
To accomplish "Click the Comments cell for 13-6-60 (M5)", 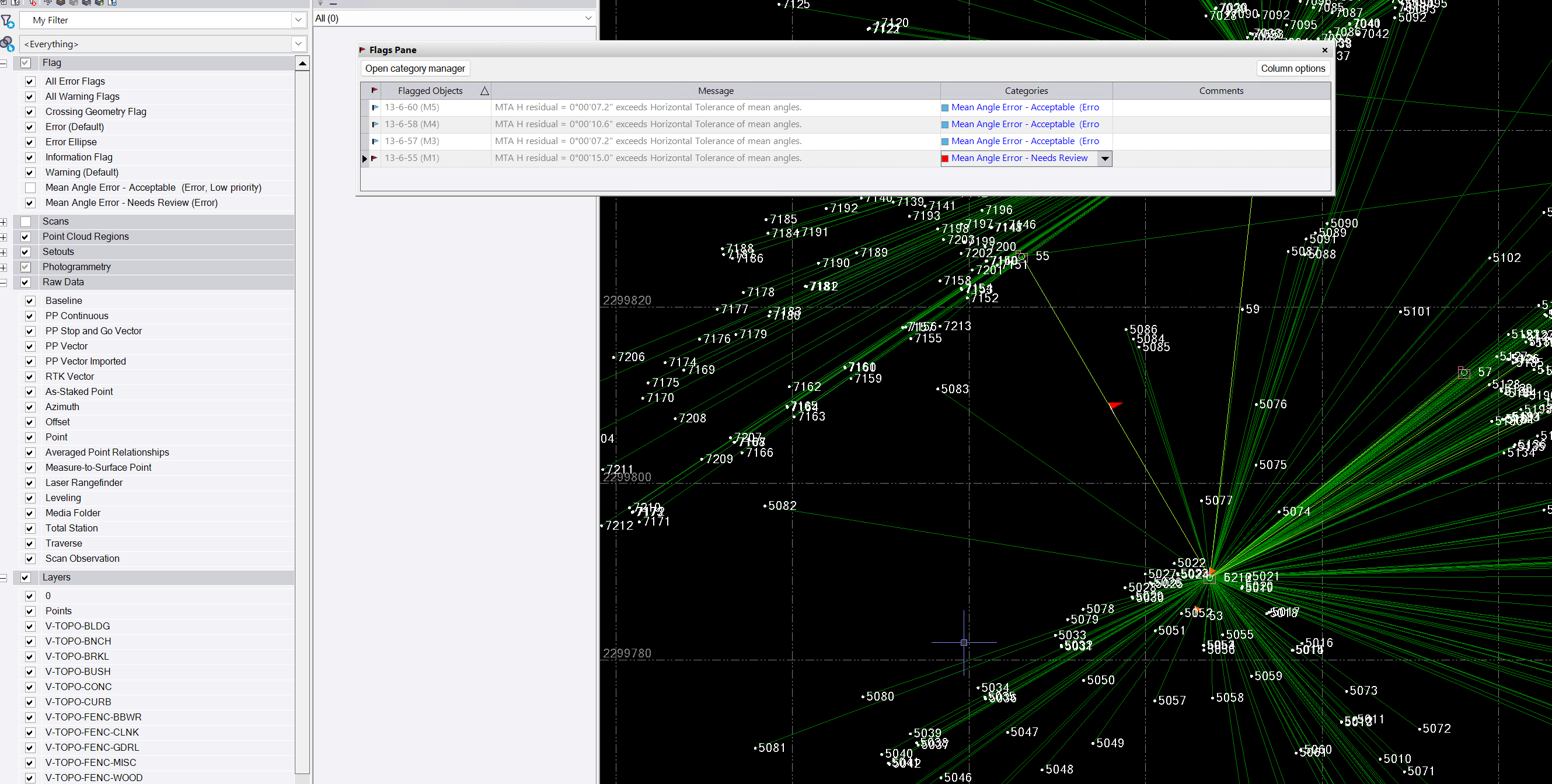I will (x=1221, y=107).
